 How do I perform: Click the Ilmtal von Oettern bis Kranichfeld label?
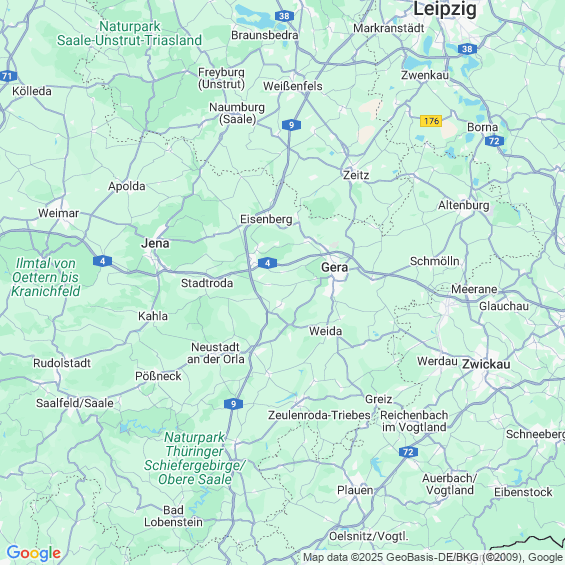point(45,277)
